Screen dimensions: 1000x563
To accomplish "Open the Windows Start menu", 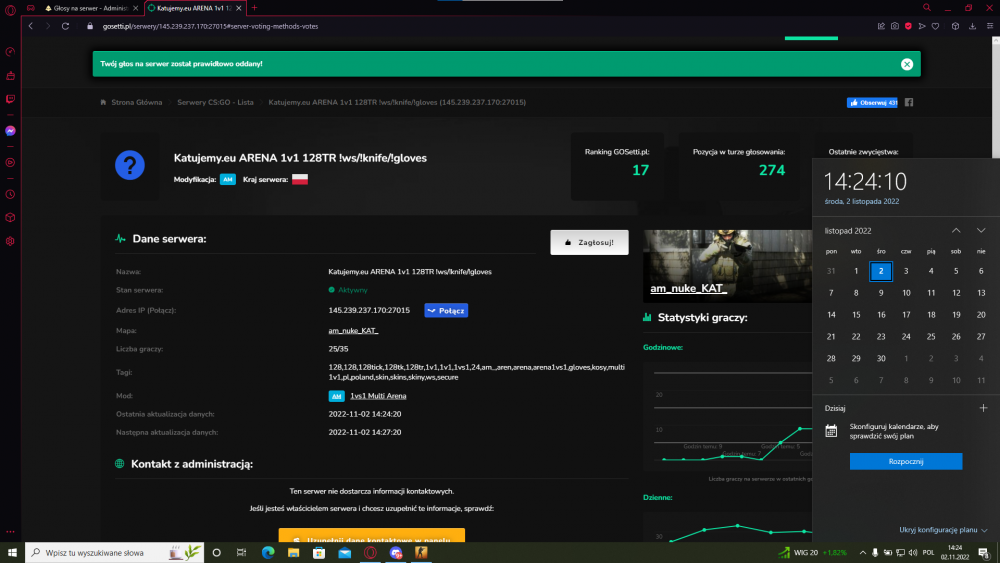I will tap(12, 553).
